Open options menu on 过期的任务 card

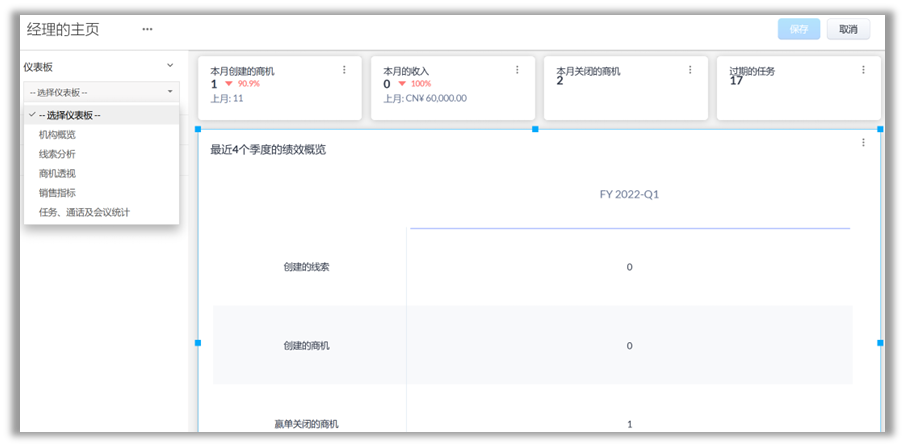click(x=863, y=70)
